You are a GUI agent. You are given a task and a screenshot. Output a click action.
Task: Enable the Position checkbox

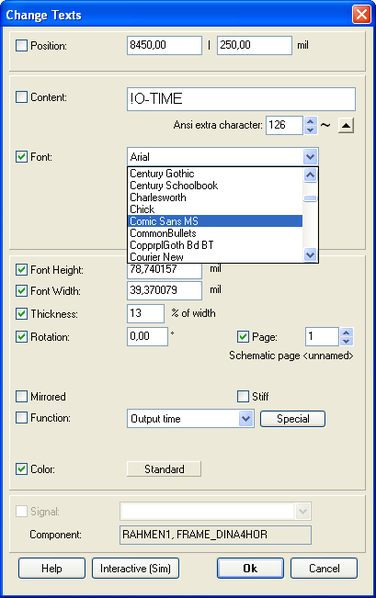tap(21, 46)
